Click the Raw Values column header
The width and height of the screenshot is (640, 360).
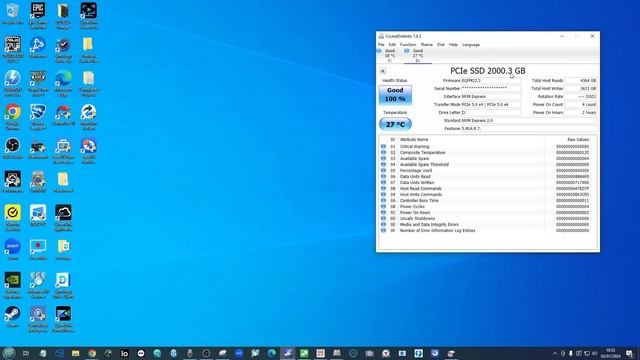tap(578, 140)
